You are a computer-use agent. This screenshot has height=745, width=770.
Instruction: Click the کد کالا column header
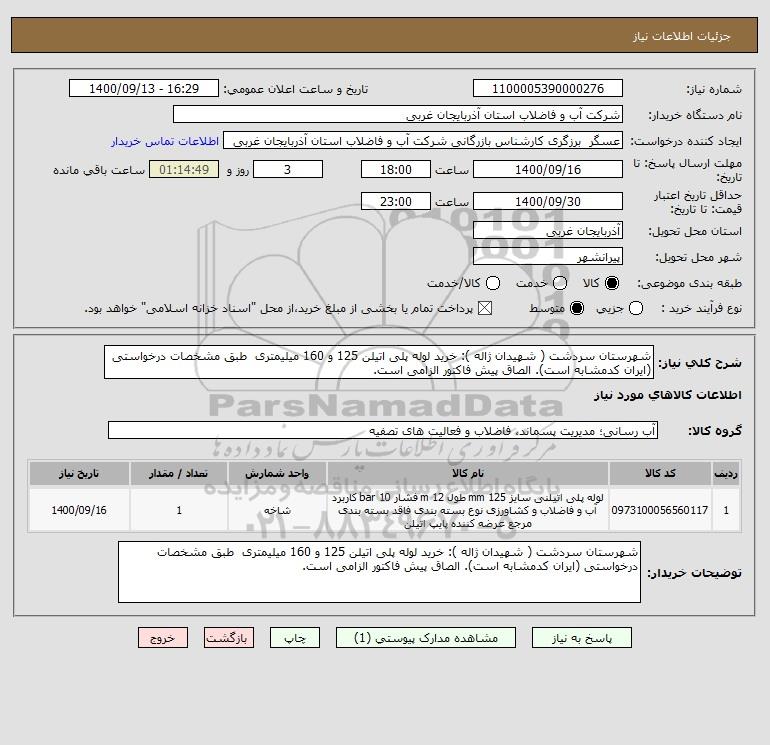(660, 473)
